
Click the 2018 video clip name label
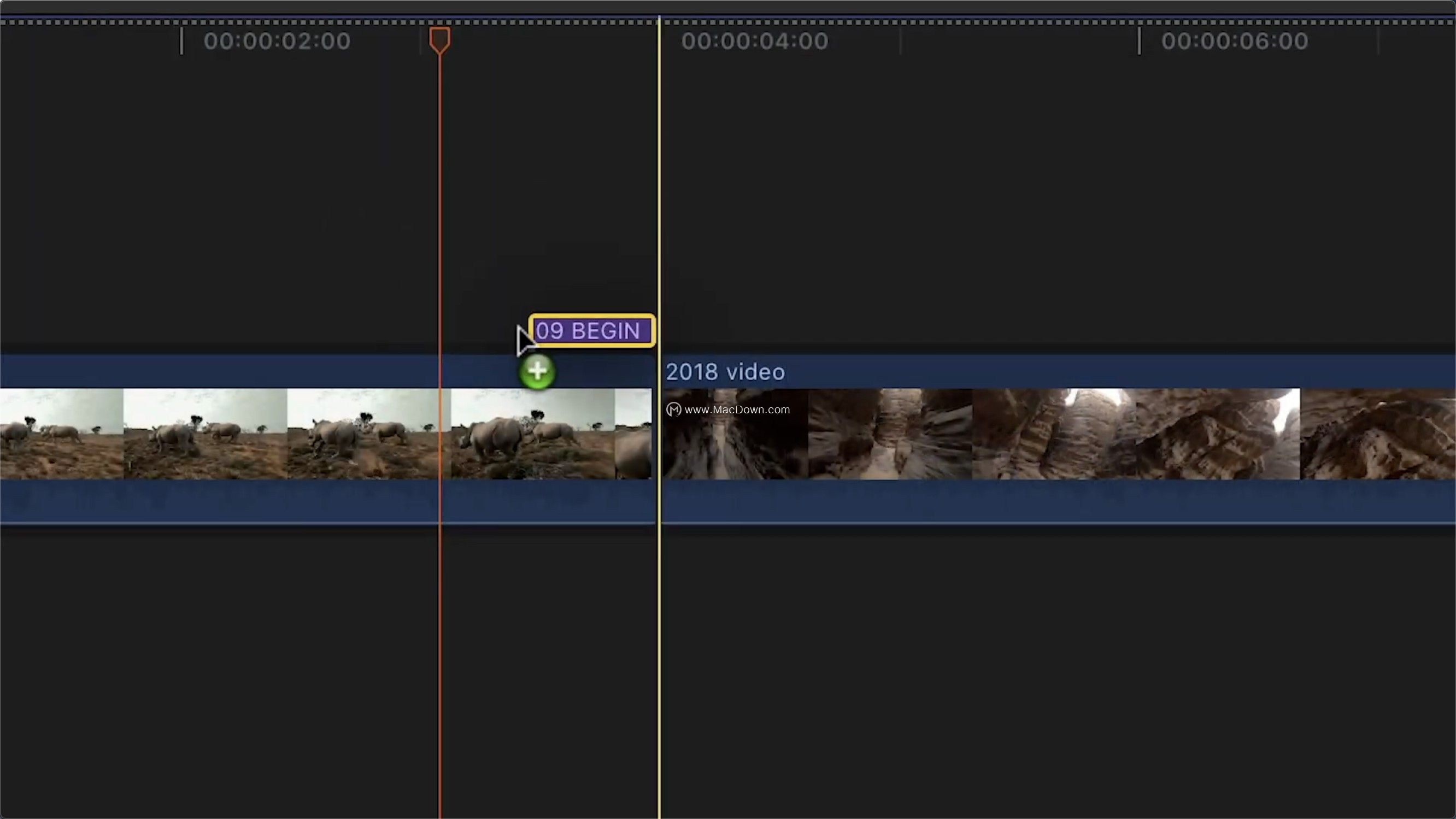(725, 372)
